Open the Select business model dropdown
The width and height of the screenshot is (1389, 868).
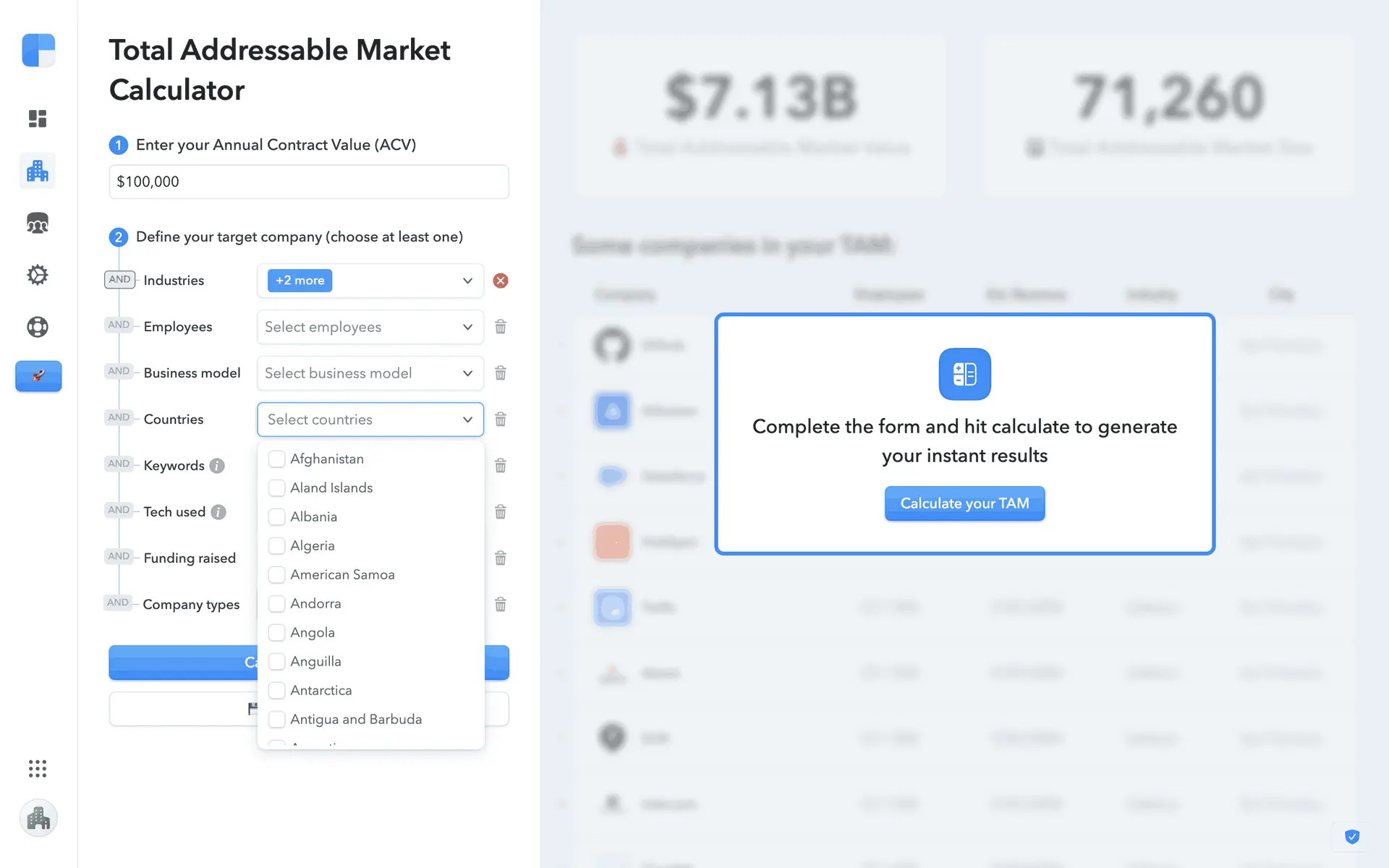click(x=370, y=373)
